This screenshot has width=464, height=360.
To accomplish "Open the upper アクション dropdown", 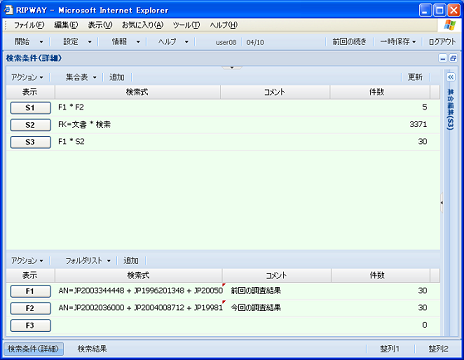I will pos(27,77).
